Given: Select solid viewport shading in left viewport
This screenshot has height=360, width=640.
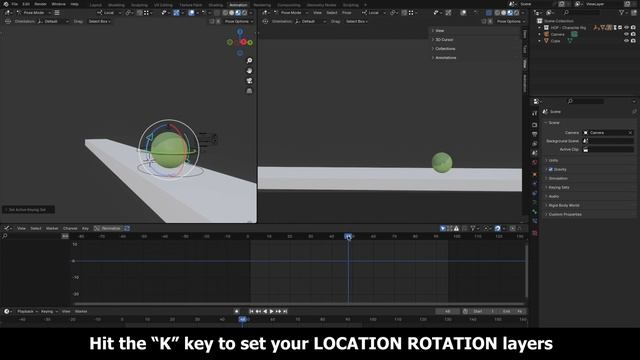Looking at the screenshot, I should click(231, 13).
